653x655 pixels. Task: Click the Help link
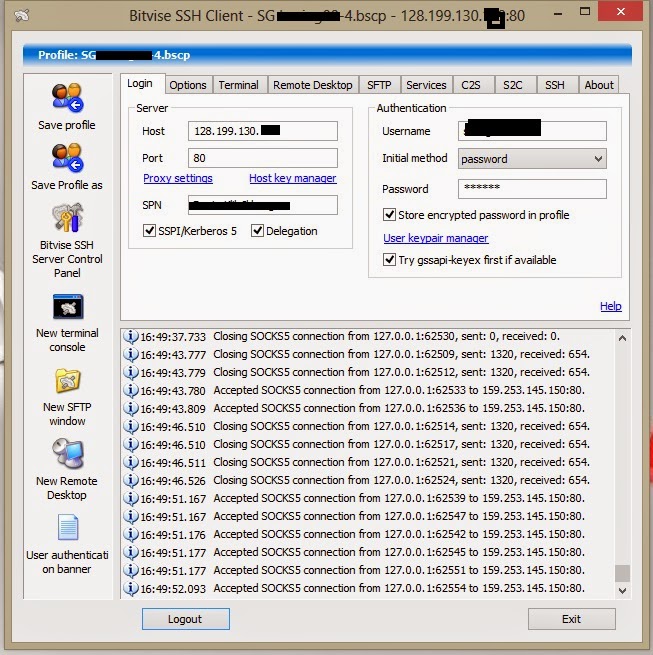coord(611,306)
